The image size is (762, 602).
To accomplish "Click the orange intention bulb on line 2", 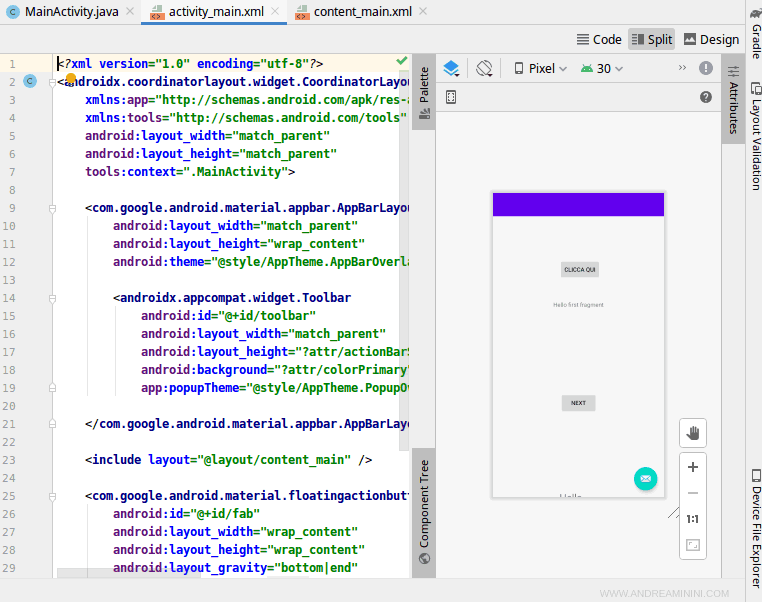I will pos(71,78).
